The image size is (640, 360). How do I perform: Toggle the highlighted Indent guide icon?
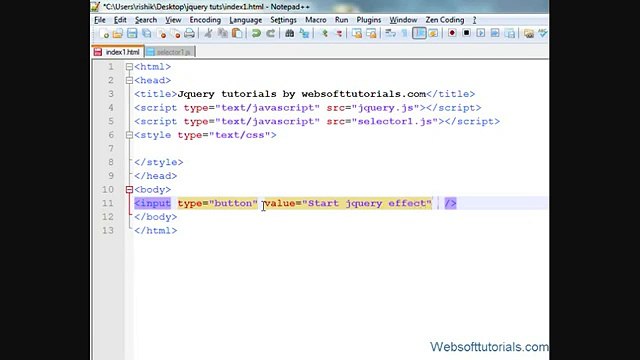tap(419, 33)
